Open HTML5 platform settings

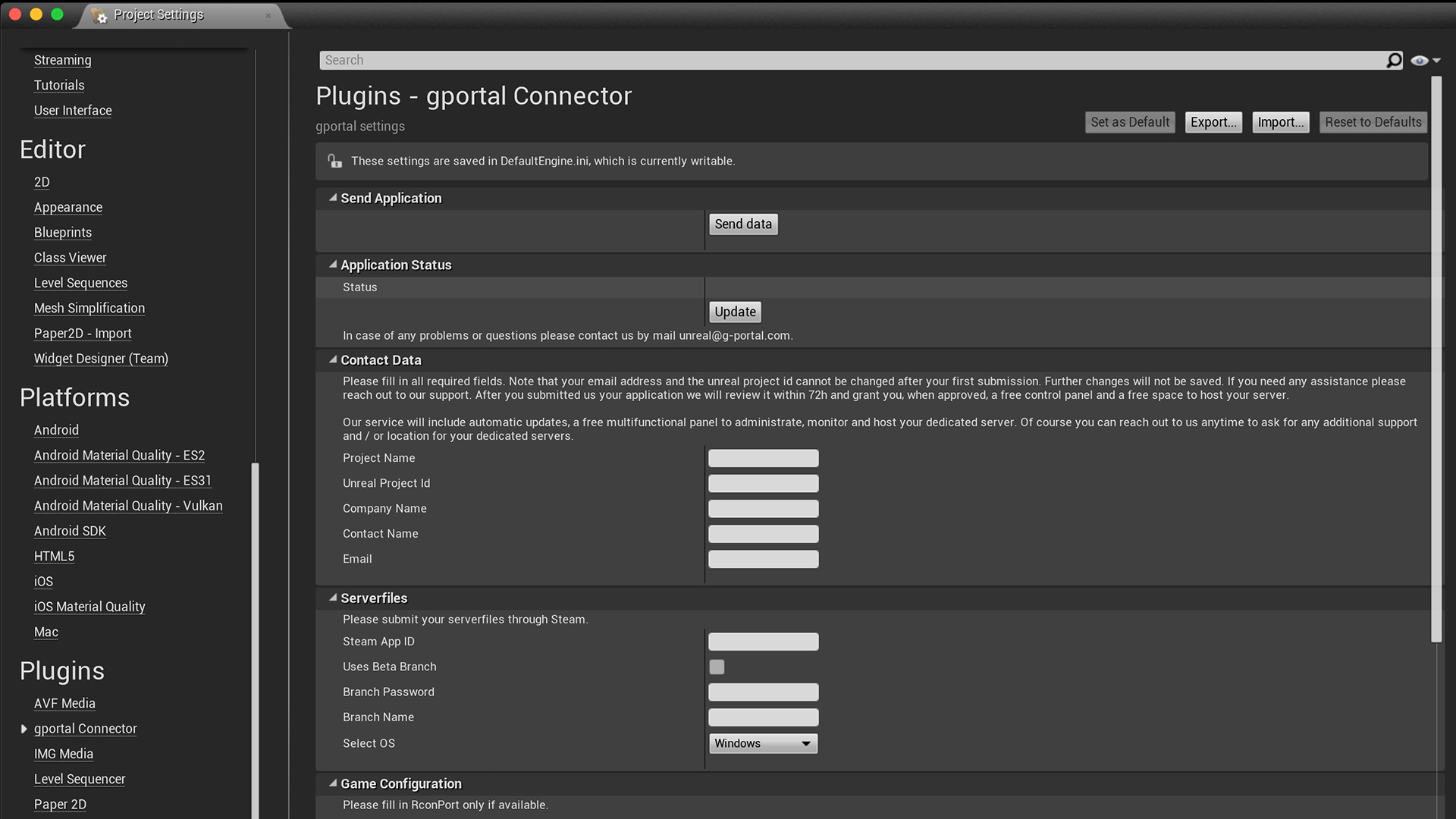(54, 557)
